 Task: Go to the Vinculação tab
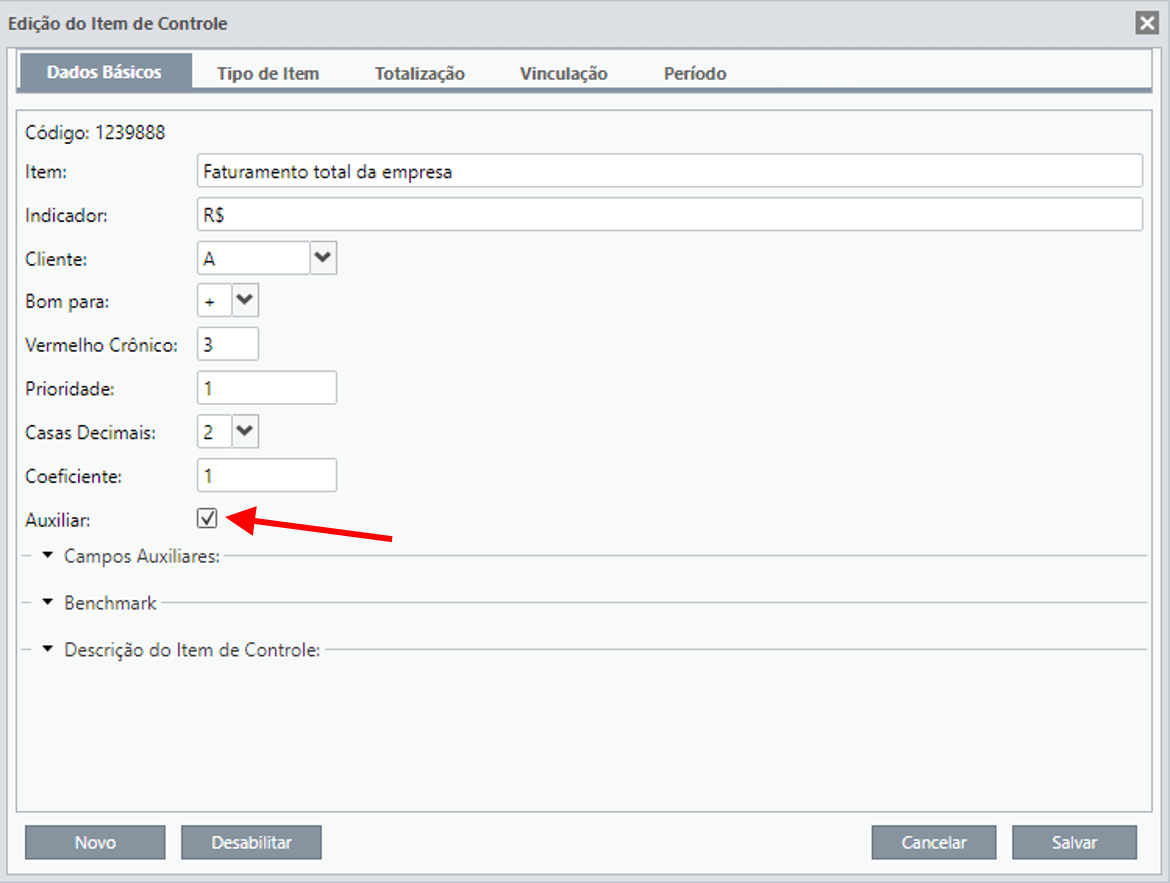(563, 73)
